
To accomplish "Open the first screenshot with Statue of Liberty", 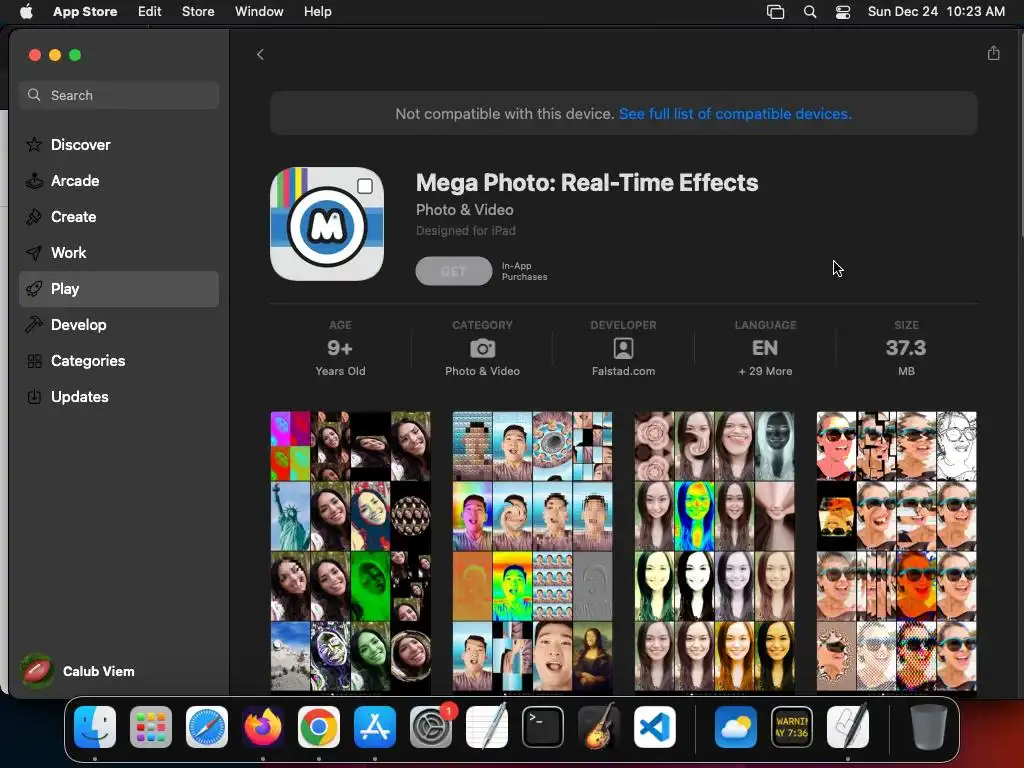I will [x=351, y=552].
